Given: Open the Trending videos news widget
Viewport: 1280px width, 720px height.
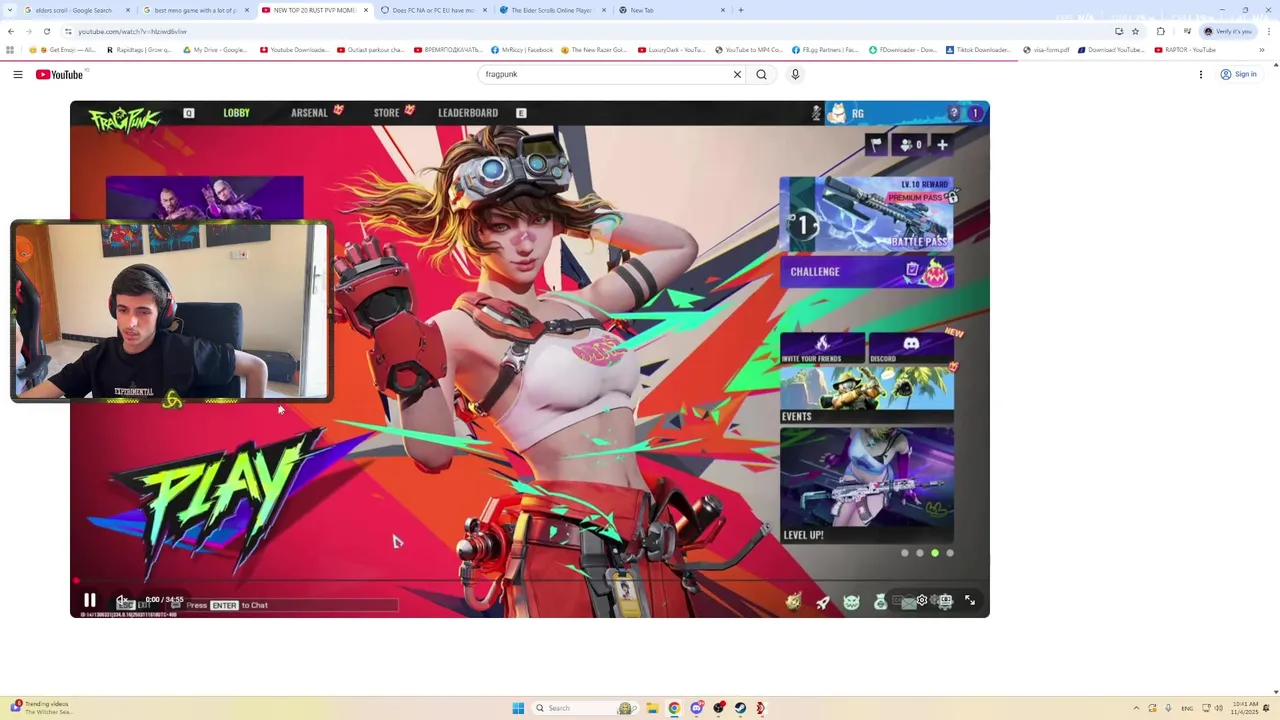Looking at the screenshot, I should tap(42, 708).
